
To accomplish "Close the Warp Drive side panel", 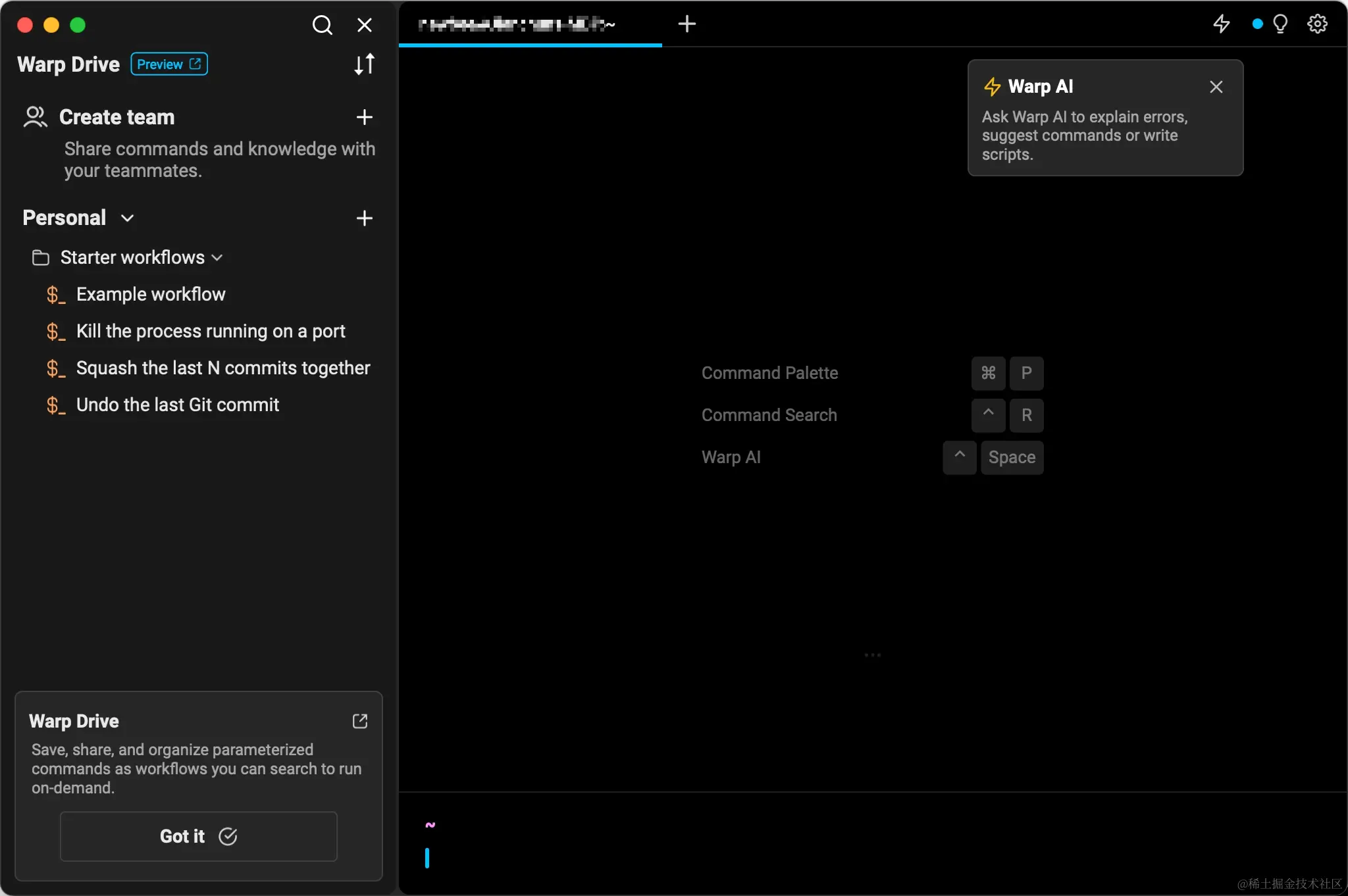I will click(x=364, y=25).
